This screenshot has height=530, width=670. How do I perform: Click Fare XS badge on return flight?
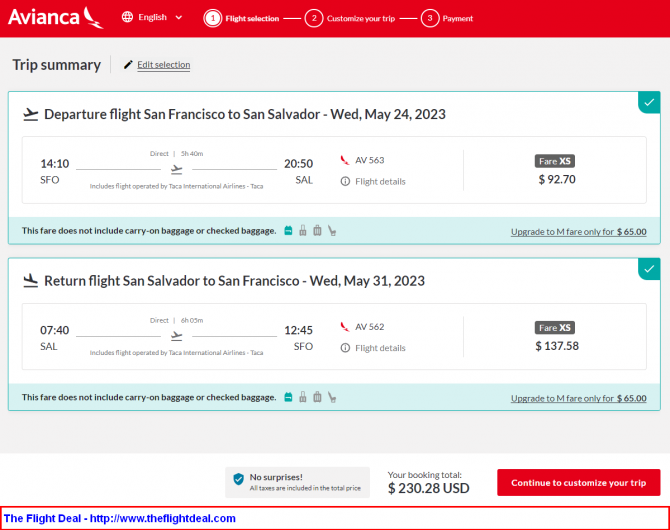555,328
